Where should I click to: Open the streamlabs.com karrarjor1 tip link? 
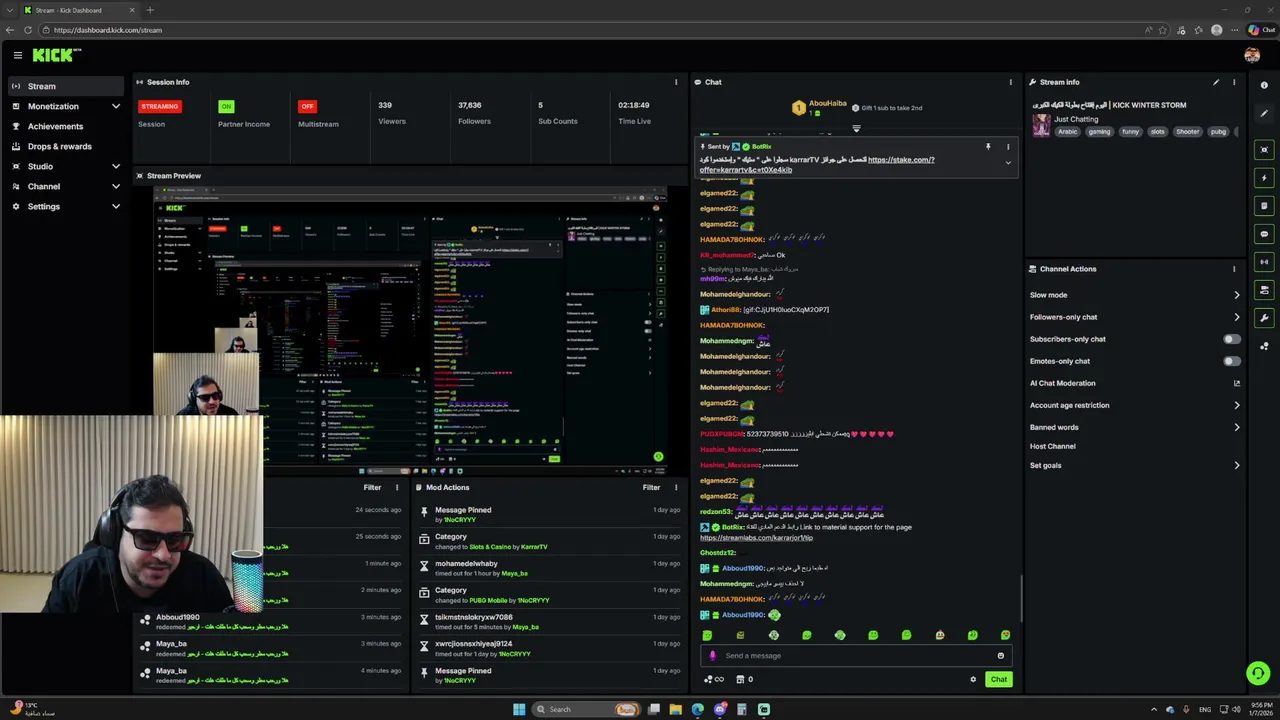[x=756, y=538]
